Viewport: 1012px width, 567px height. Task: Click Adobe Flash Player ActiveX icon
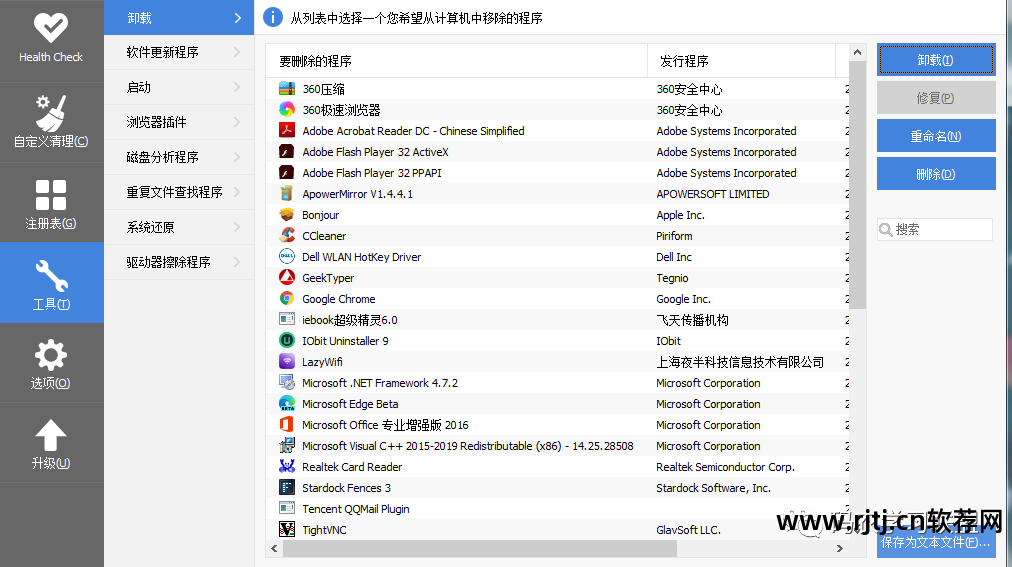point(287,152)
